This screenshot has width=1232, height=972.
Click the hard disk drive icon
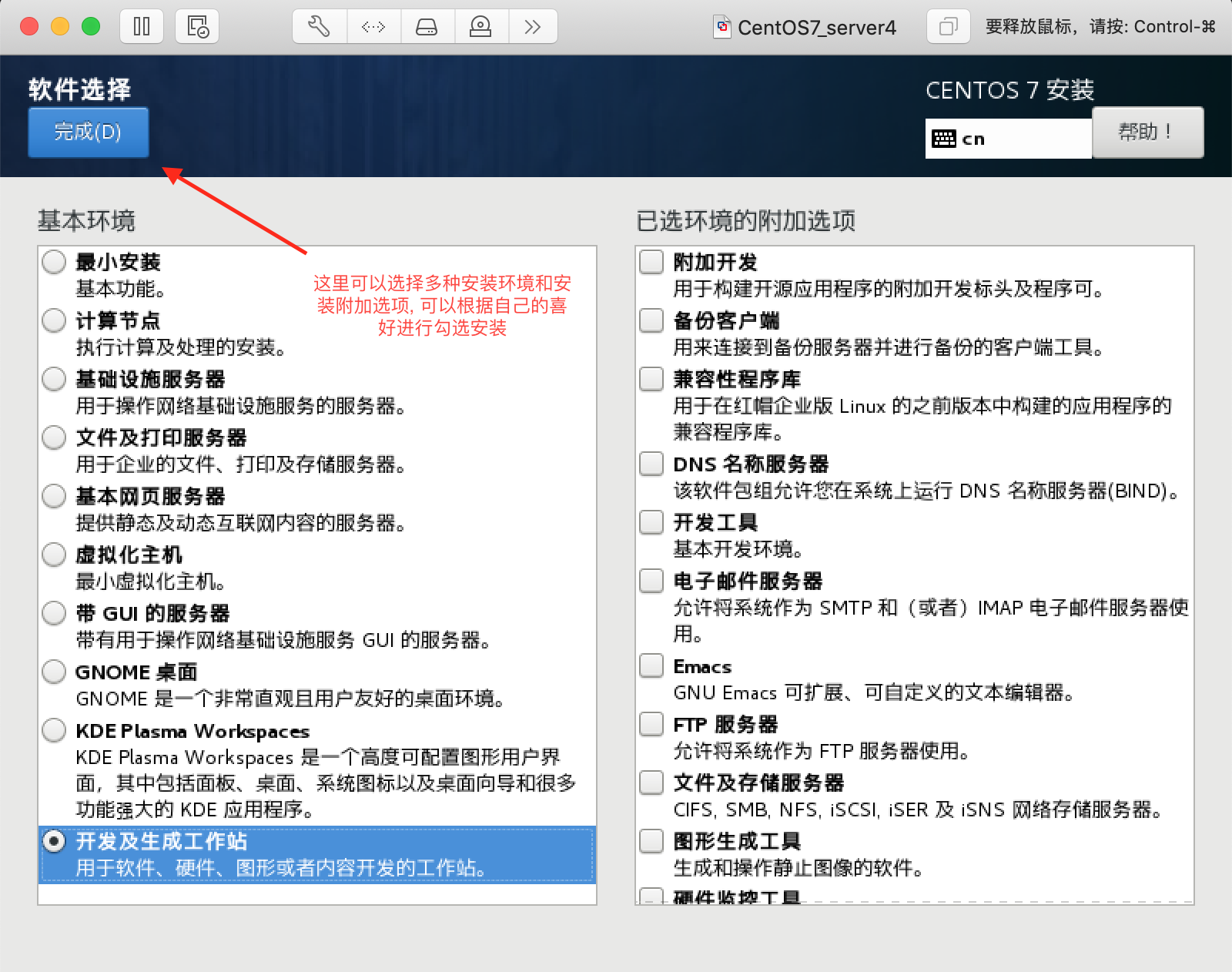click(x=427, y=27)
